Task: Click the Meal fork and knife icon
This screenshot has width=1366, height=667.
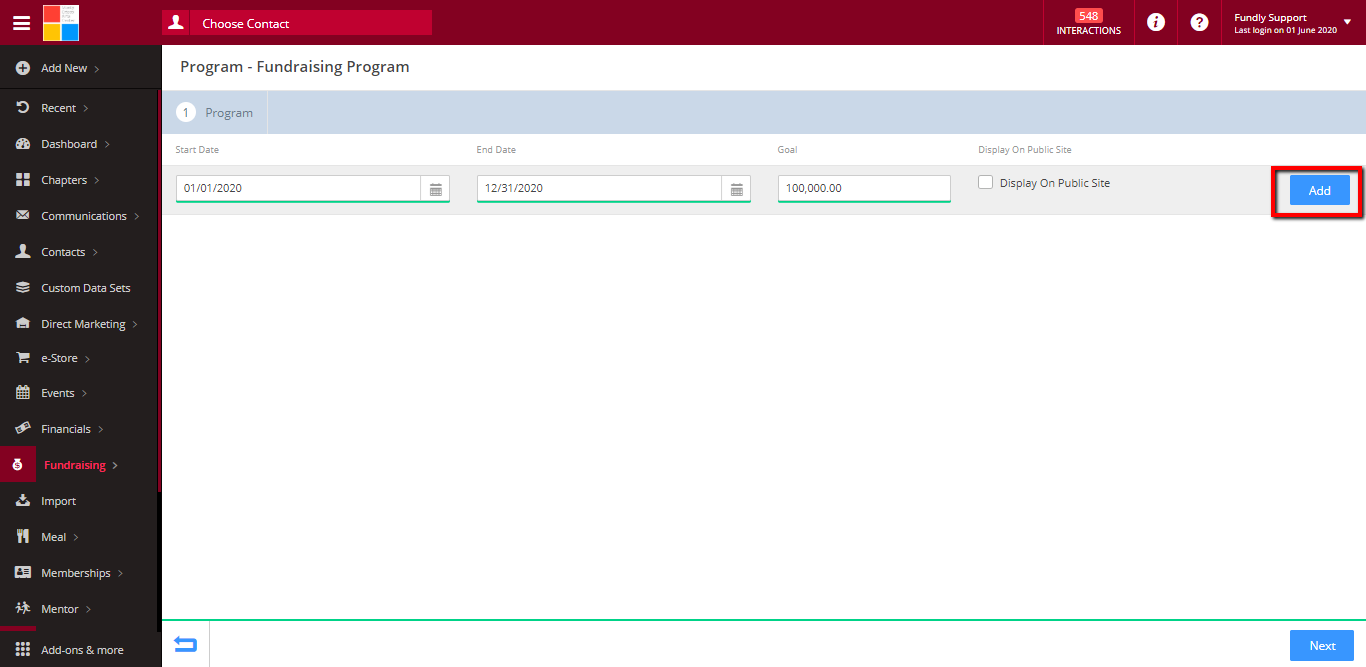Action: tap(23, 537)
